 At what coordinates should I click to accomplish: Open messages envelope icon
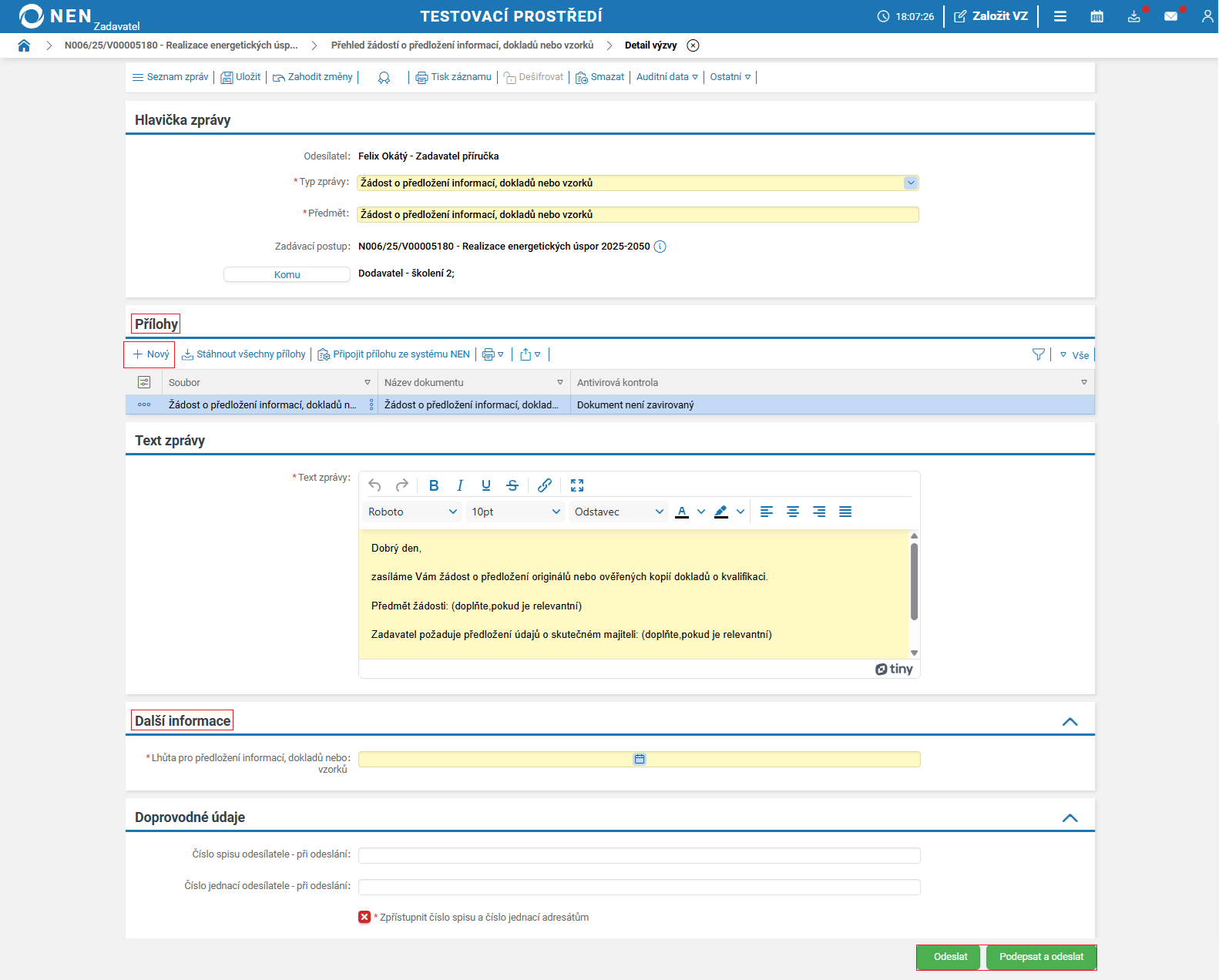pyautogui.click(x=1171, y=16)
